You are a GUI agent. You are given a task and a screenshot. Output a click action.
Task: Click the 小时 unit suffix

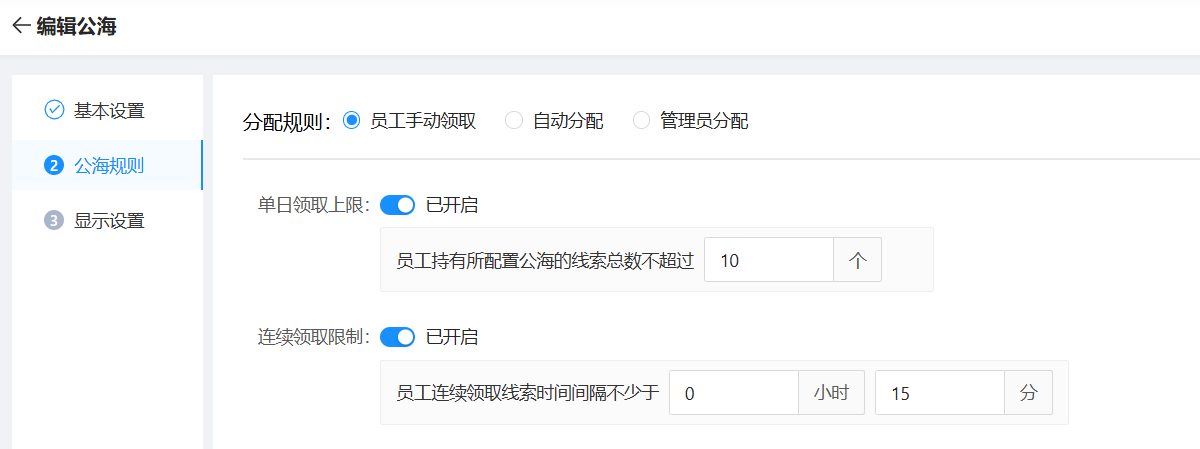coord(831,393)
